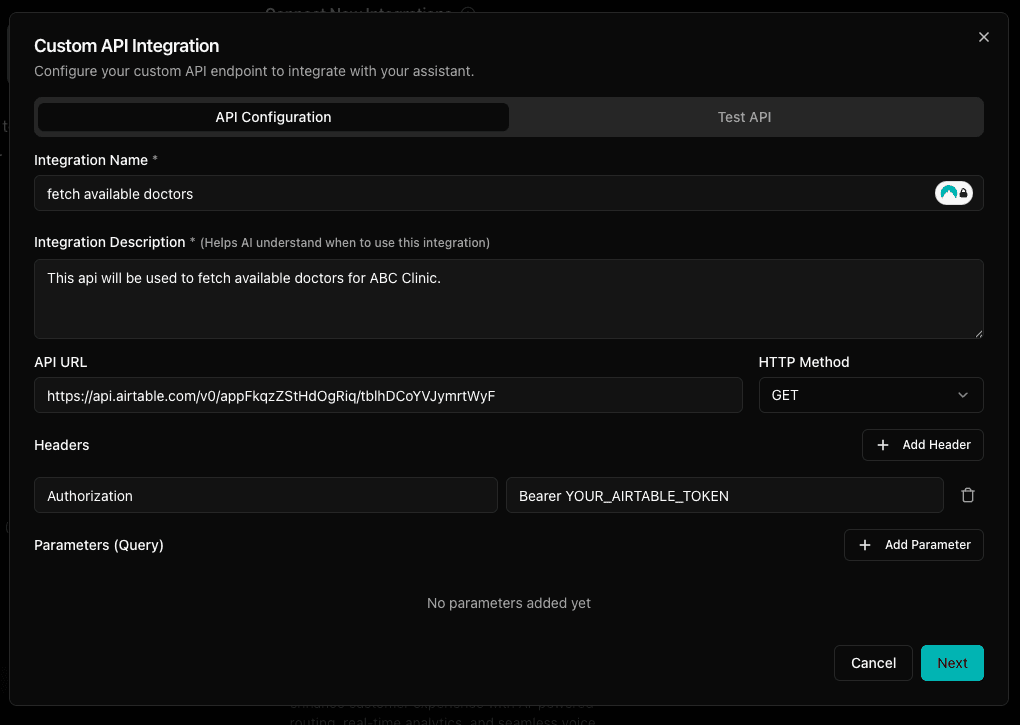Screen dimensions: 1020x725
Task: Click the Add Parameter button
Action: (x=913, y=544)
